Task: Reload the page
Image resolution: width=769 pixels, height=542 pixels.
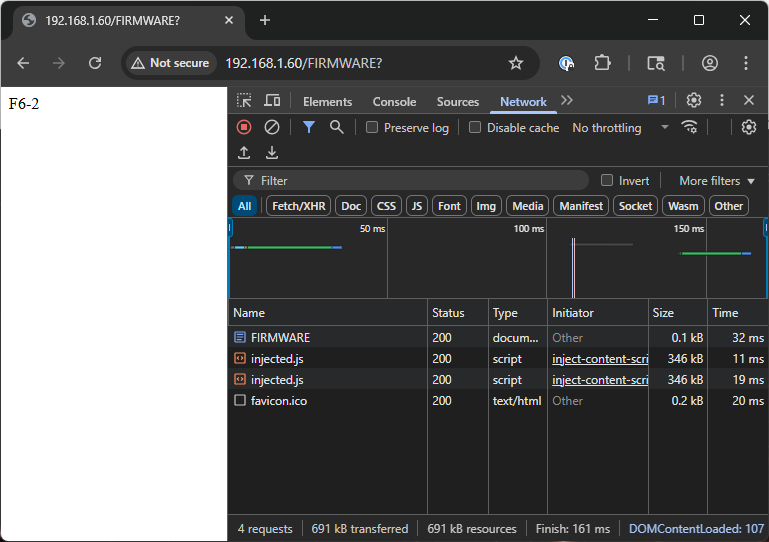Action: [95, 63]
